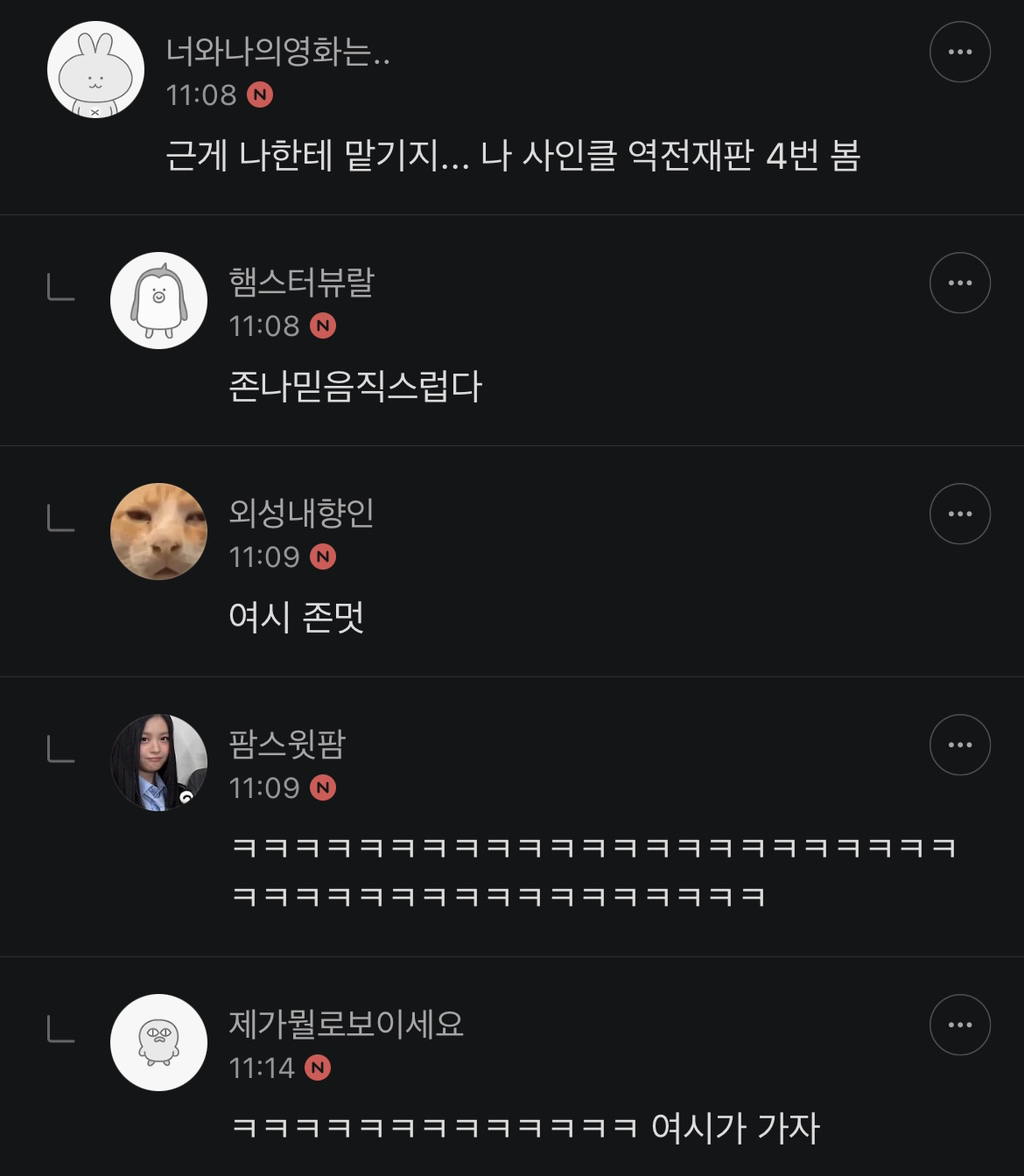View 햄스터뷰랄 penguin profile picture
This screenshot has height=1176, width=1024.
tap(159, 300)
